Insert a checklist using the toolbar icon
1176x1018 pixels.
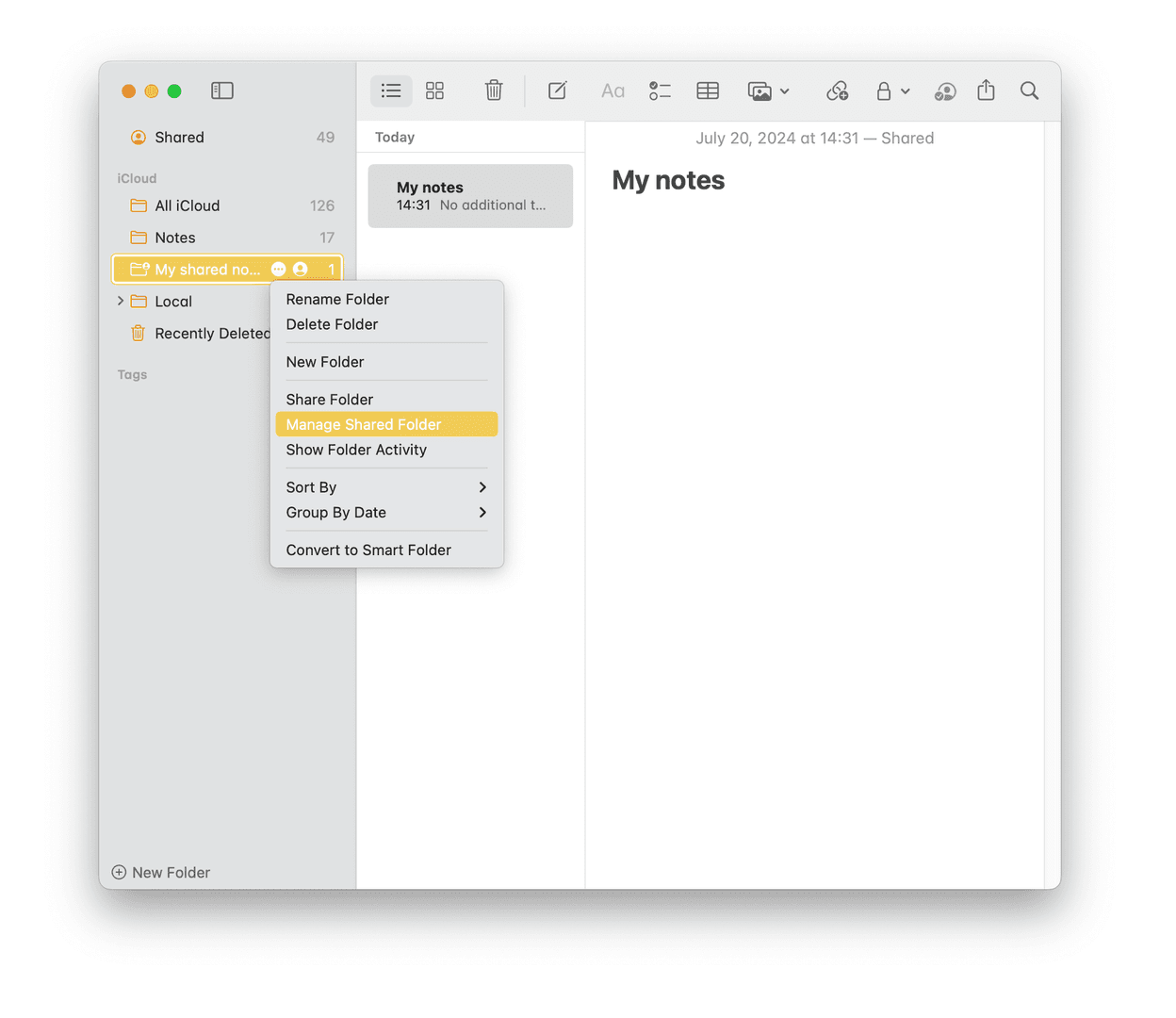click(x=660, y=90)
